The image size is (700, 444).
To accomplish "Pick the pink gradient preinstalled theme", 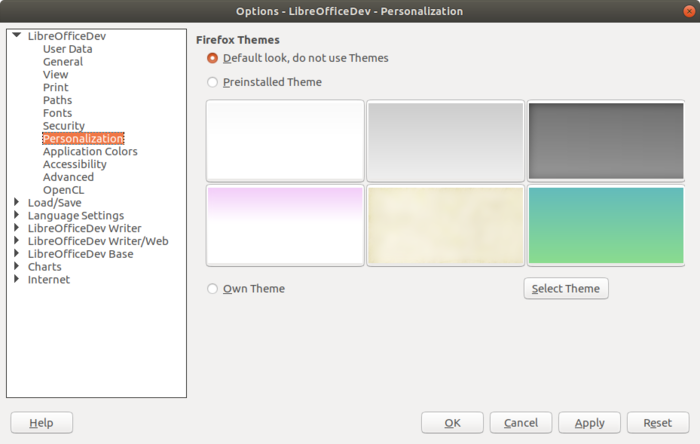I will (285, 225).
